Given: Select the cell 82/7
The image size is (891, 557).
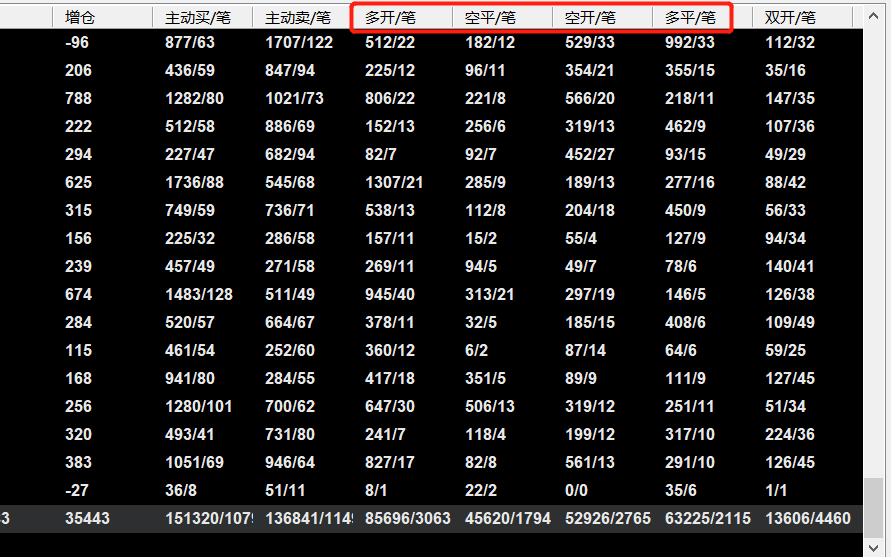Looking at the screenshot, I should click(381, 154).
